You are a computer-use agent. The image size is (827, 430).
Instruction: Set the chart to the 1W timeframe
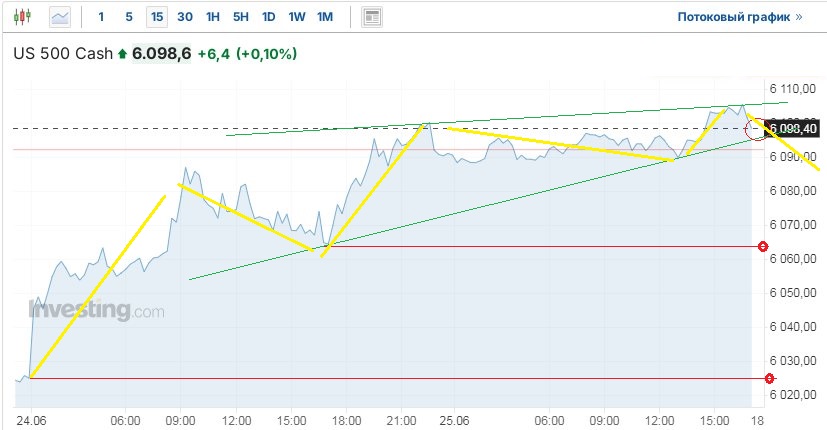tap(297, 17)
